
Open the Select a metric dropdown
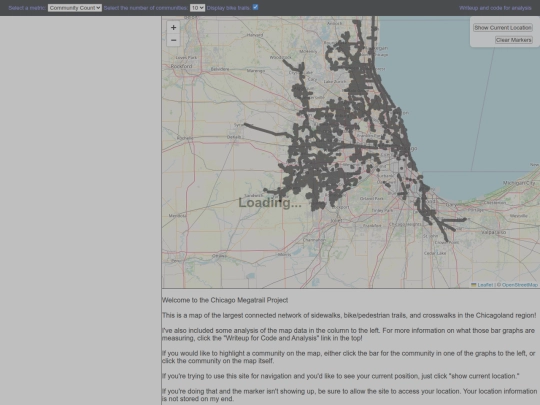tap(75, 8)
